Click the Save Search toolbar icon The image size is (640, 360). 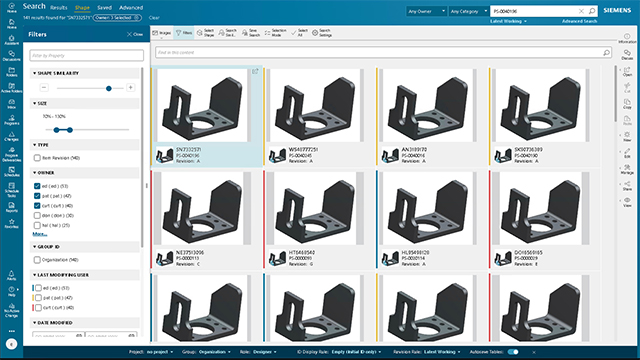point(251,33)
